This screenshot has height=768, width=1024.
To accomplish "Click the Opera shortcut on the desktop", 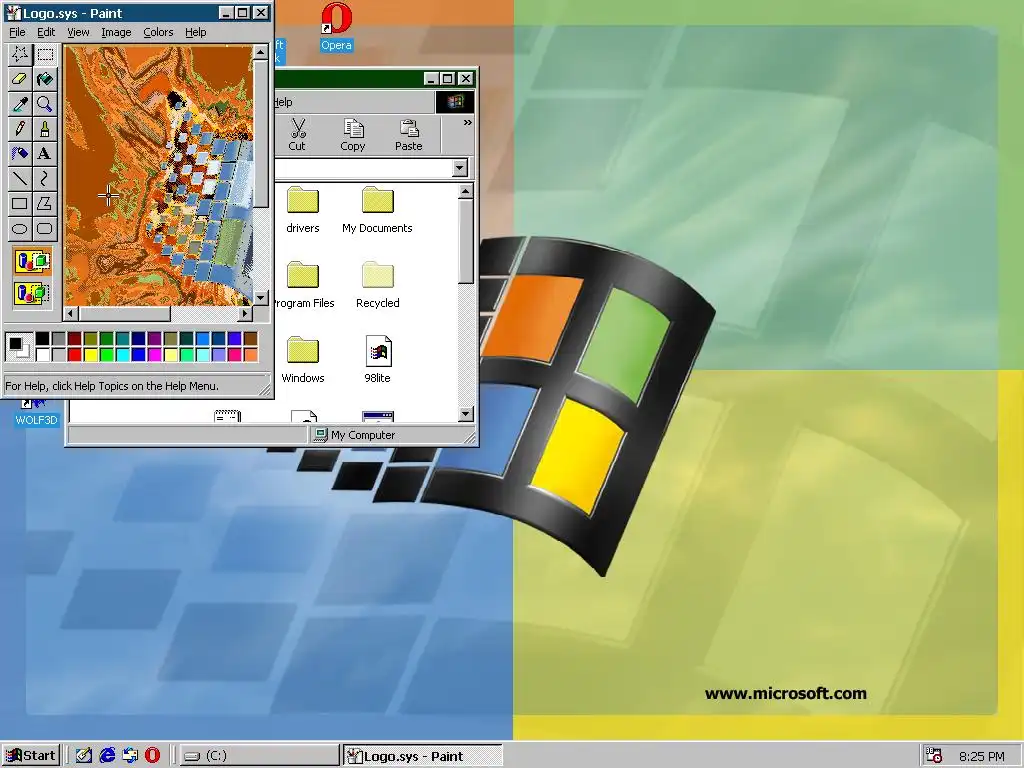I will pos(336,27).
